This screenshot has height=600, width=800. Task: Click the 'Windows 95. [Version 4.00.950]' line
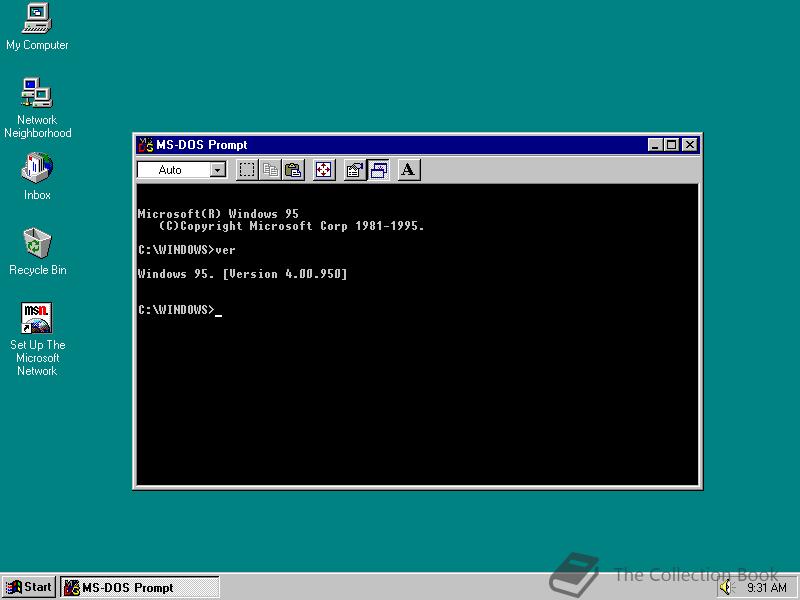coord(242,274)
